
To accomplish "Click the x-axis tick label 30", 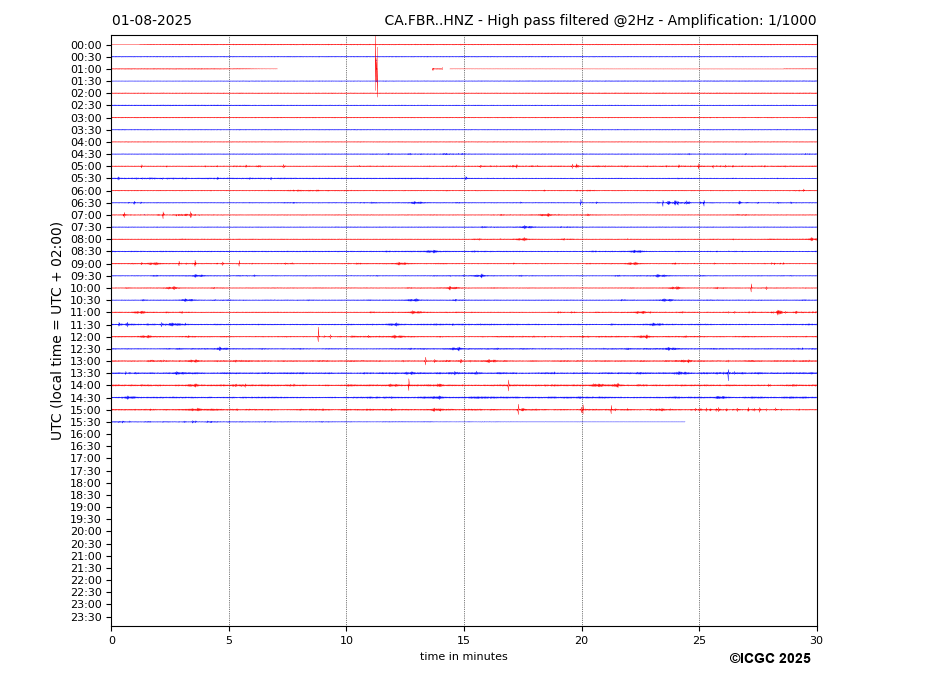I will (816, 640).
